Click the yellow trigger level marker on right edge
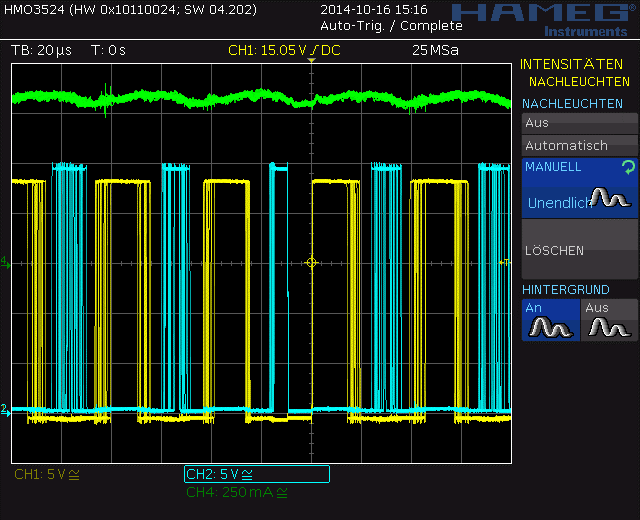This screenshot has width=640, height=520. [x=505, y=262]
